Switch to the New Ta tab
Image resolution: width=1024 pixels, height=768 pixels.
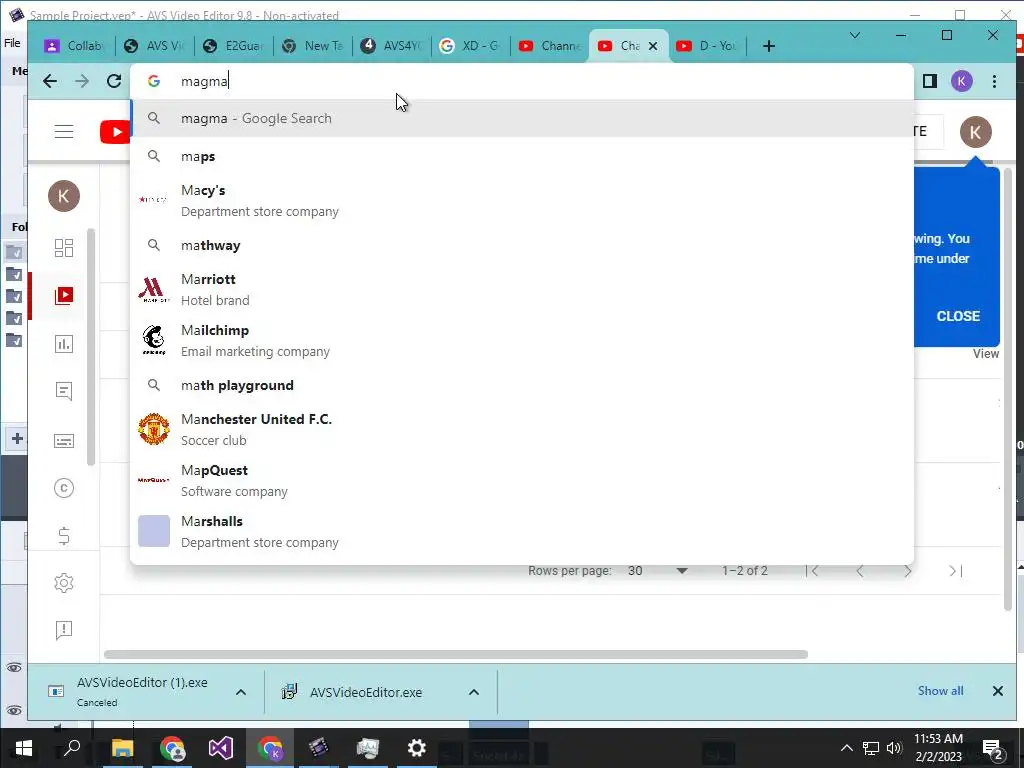coord(313,46)
